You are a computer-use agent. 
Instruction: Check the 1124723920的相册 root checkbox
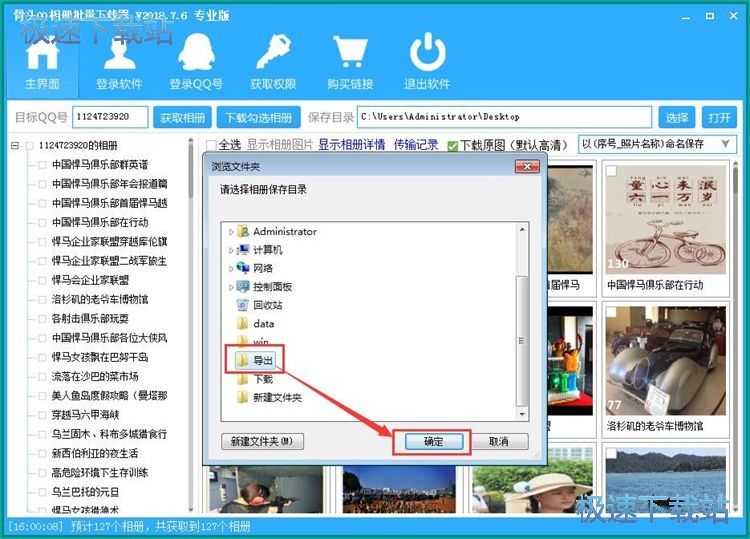point(30,145)
